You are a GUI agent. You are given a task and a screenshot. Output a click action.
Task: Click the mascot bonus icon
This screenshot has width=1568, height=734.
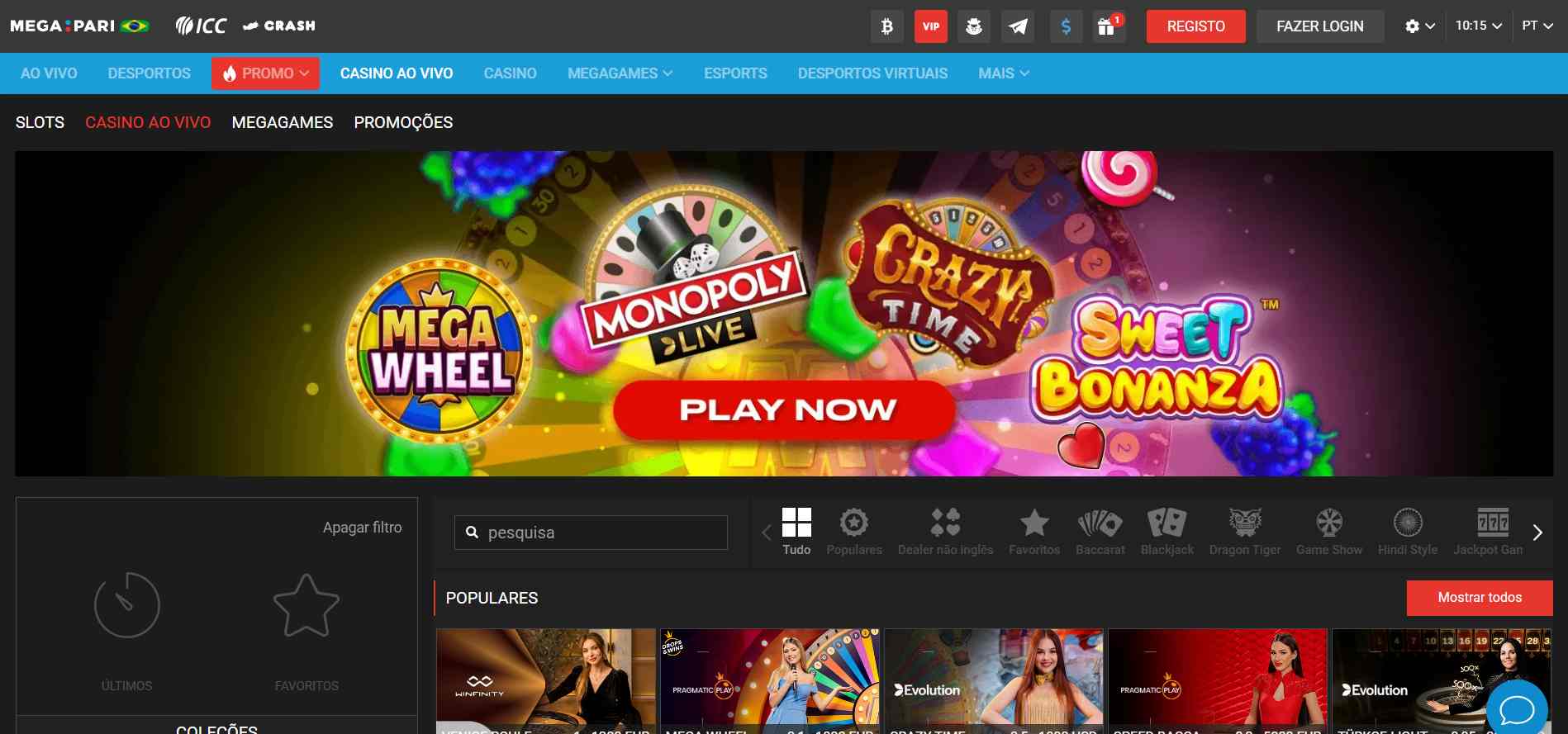click(x=974, y=26)
